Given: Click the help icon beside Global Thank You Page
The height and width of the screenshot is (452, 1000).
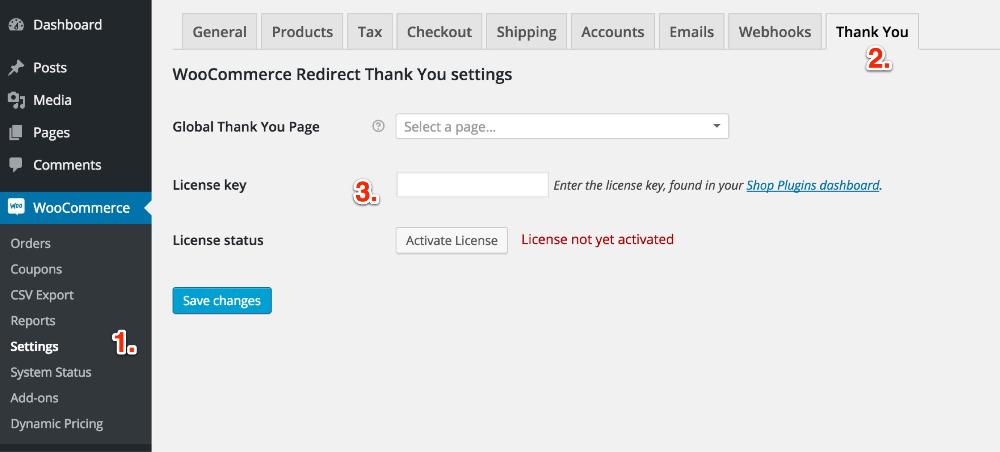Looking at the screenshot, I should (378, 127).
